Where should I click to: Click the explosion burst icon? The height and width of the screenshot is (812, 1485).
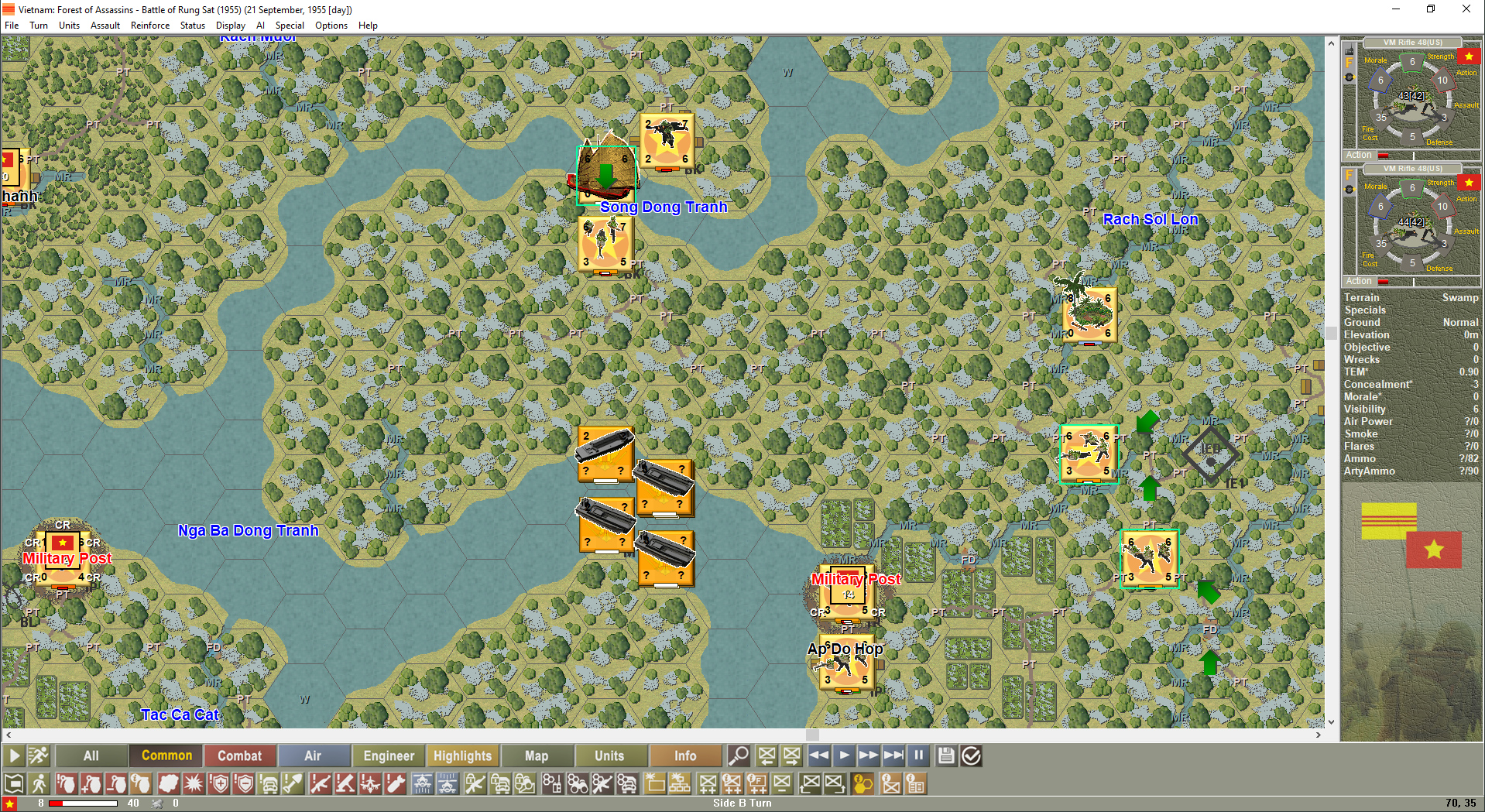[x=193, y=784]
